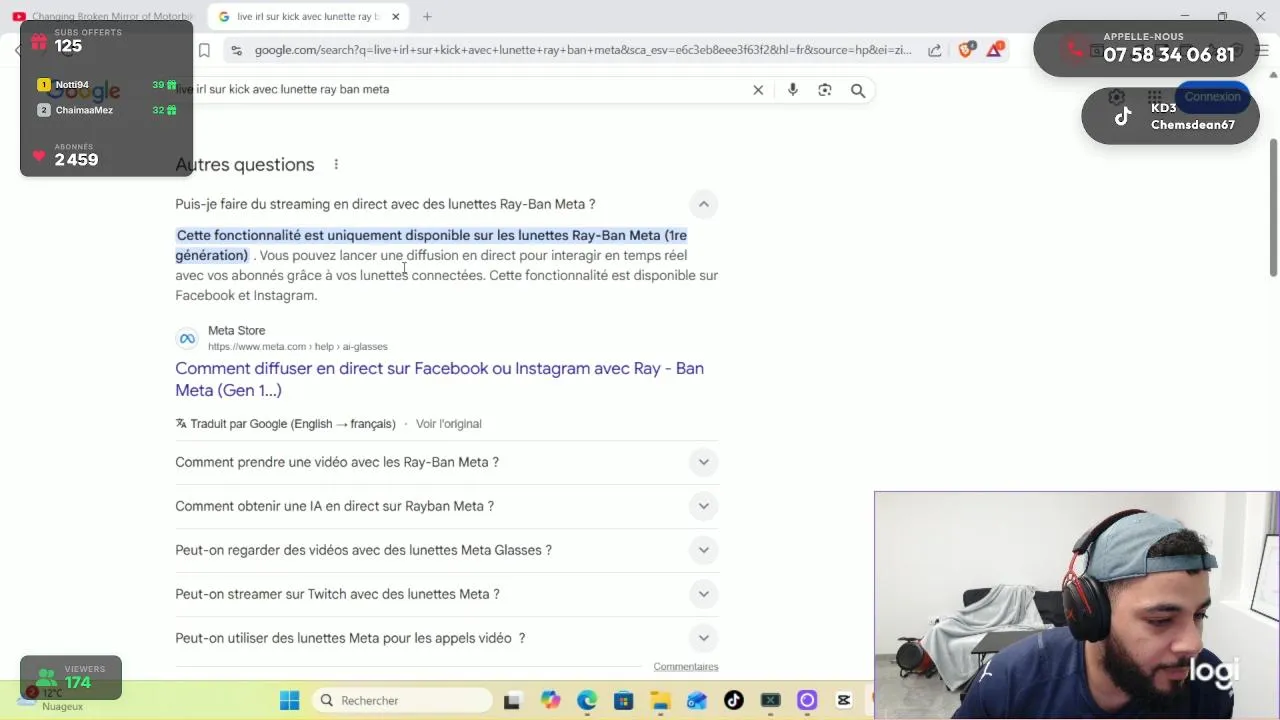Click highlighted Cette fonctionnalité est uniquement text

[x=431, y=245]
